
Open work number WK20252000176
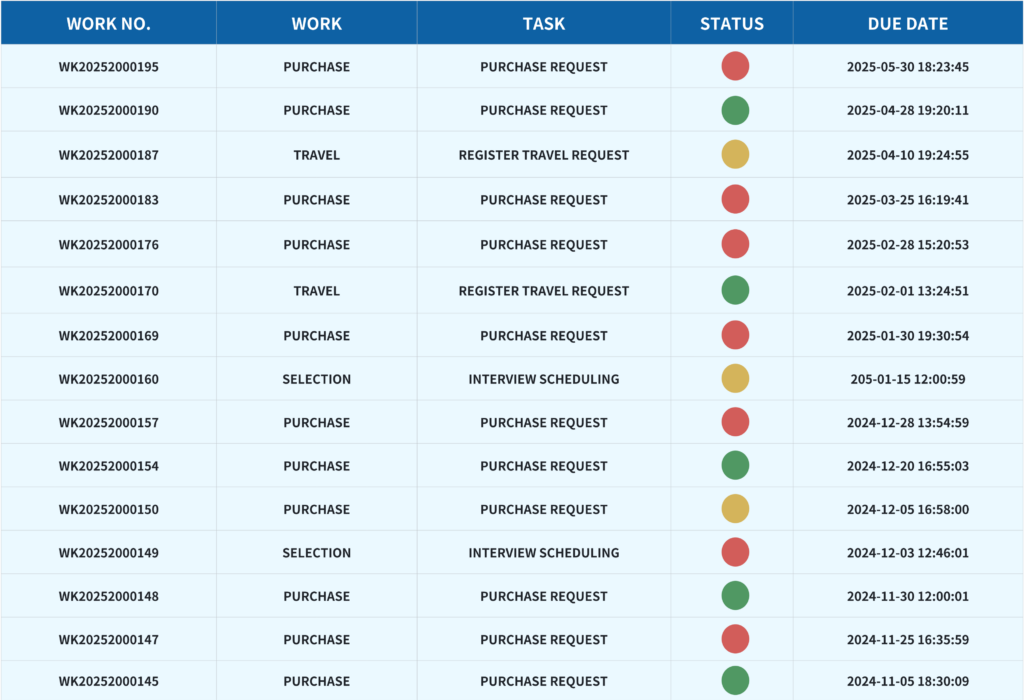point(108,245)
